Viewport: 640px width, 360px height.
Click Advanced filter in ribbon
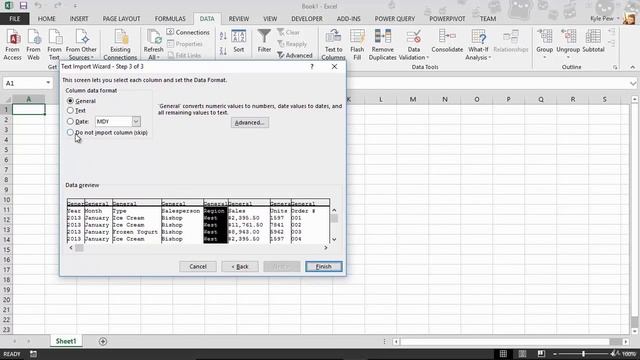[x=295, y=55]
